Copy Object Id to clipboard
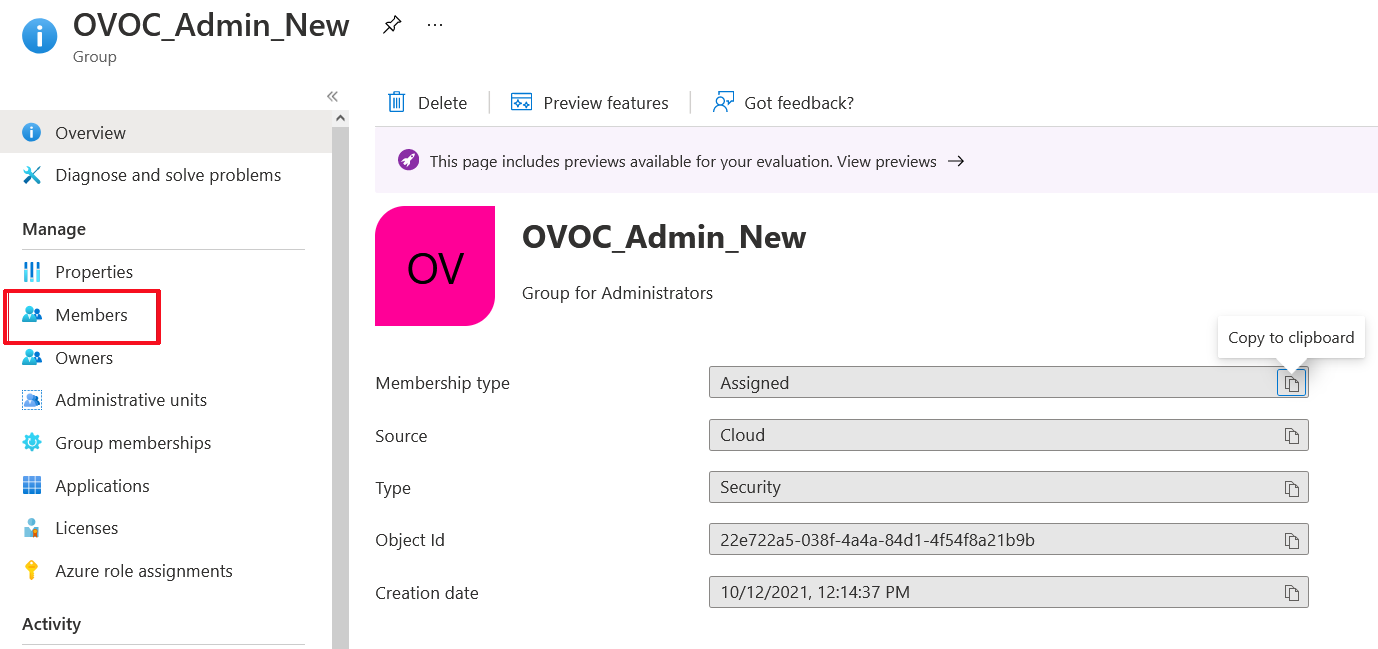Screen dimensions: 1378x649 (1292, 541)
